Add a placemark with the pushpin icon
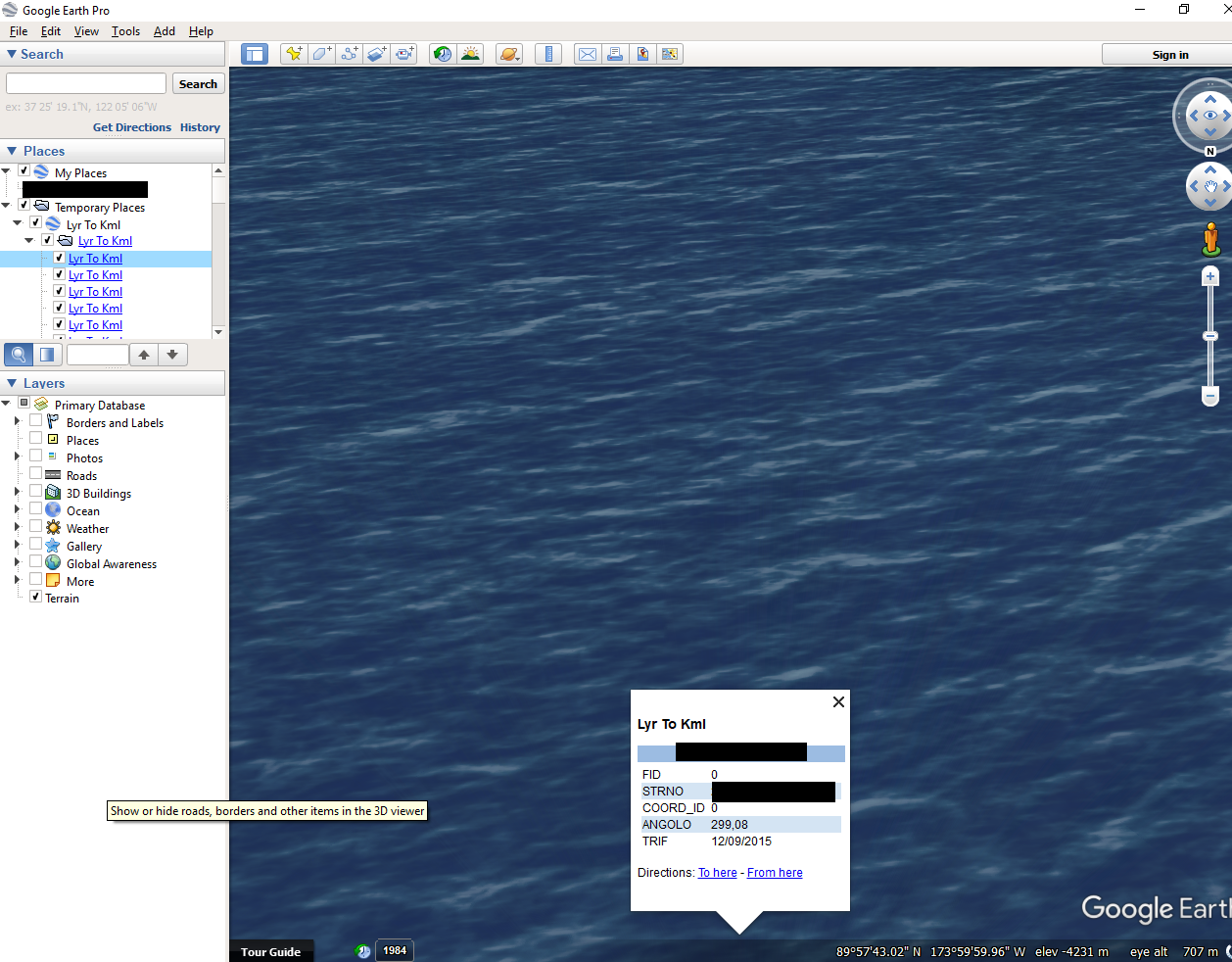The height and width of the screenshot is (962, 1232). 294,54
